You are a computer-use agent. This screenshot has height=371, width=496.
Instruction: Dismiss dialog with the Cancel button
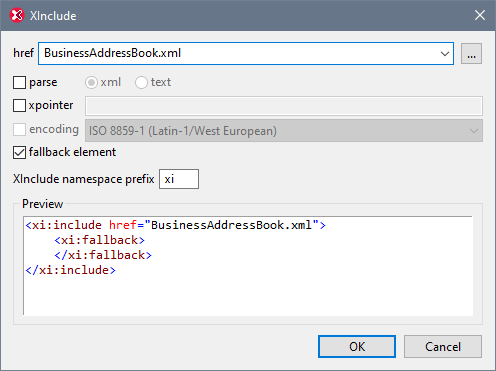pos(443,347)
